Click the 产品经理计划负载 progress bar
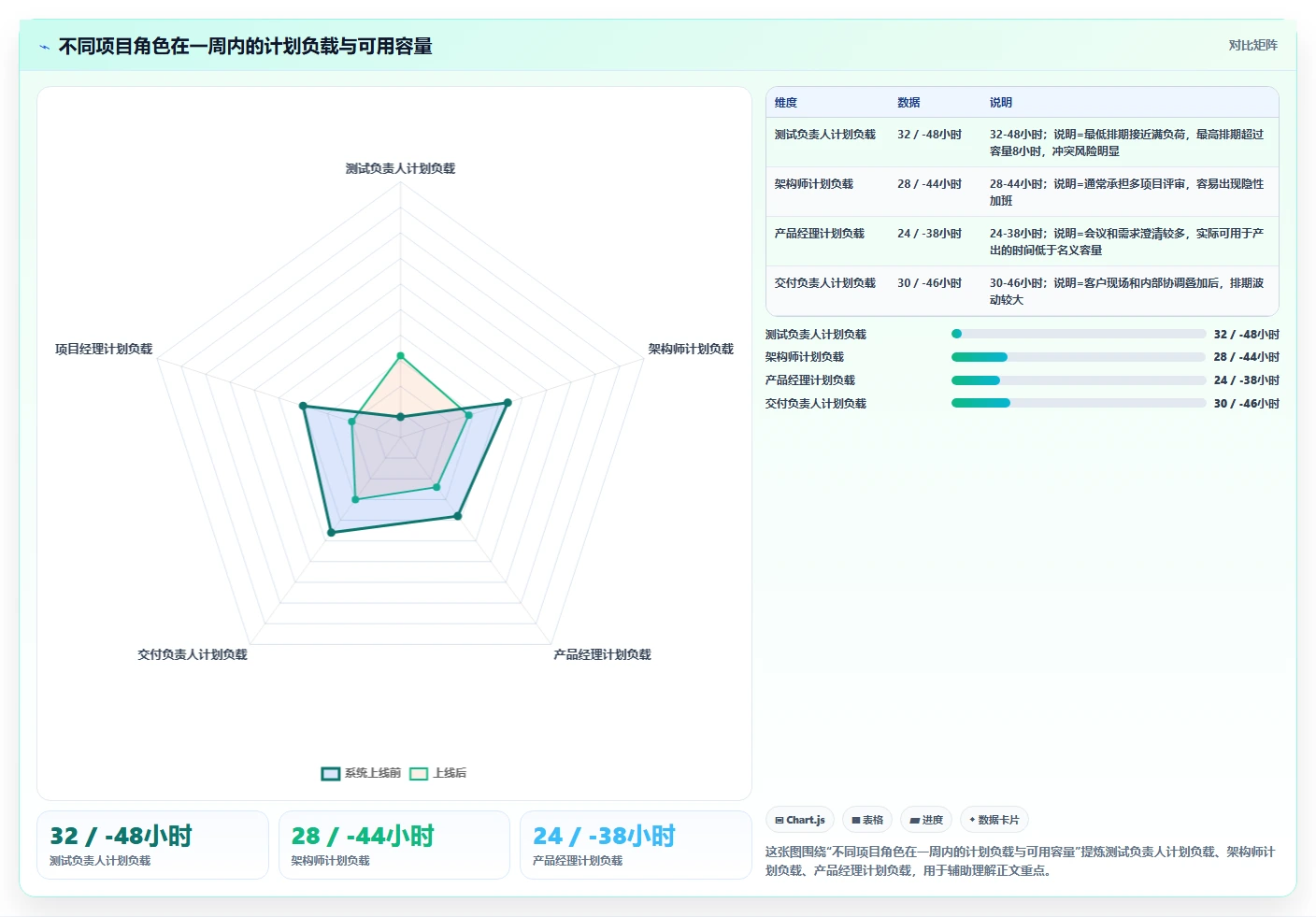Viewport: 1316px width, 917px height. pos(1078,380)
